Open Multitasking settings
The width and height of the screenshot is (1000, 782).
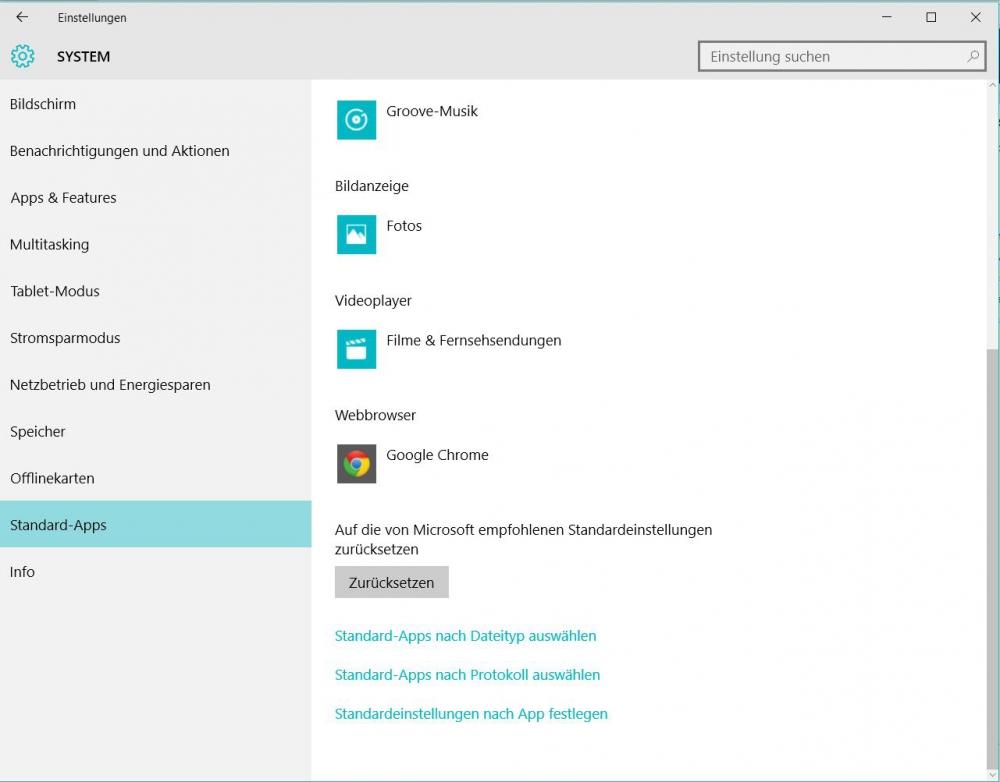pyautogui.click(x=50, y=245)
